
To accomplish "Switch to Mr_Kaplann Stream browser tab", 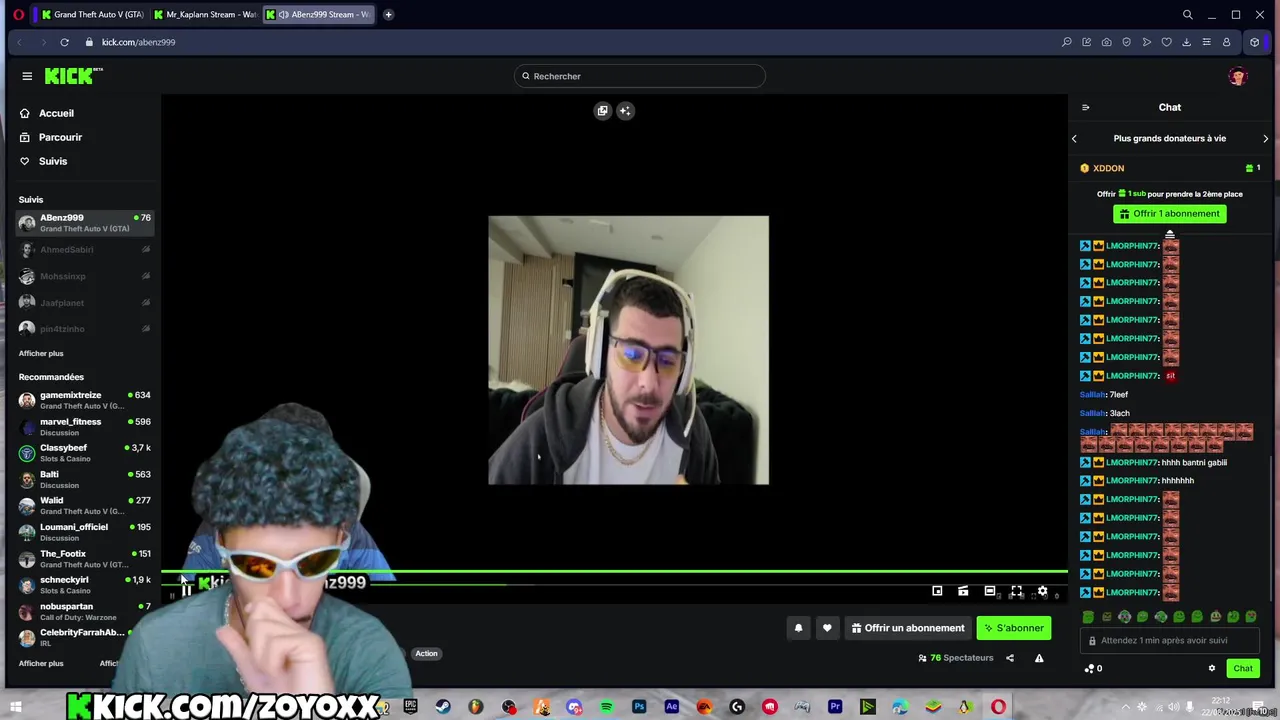I will tap(206, 14).
